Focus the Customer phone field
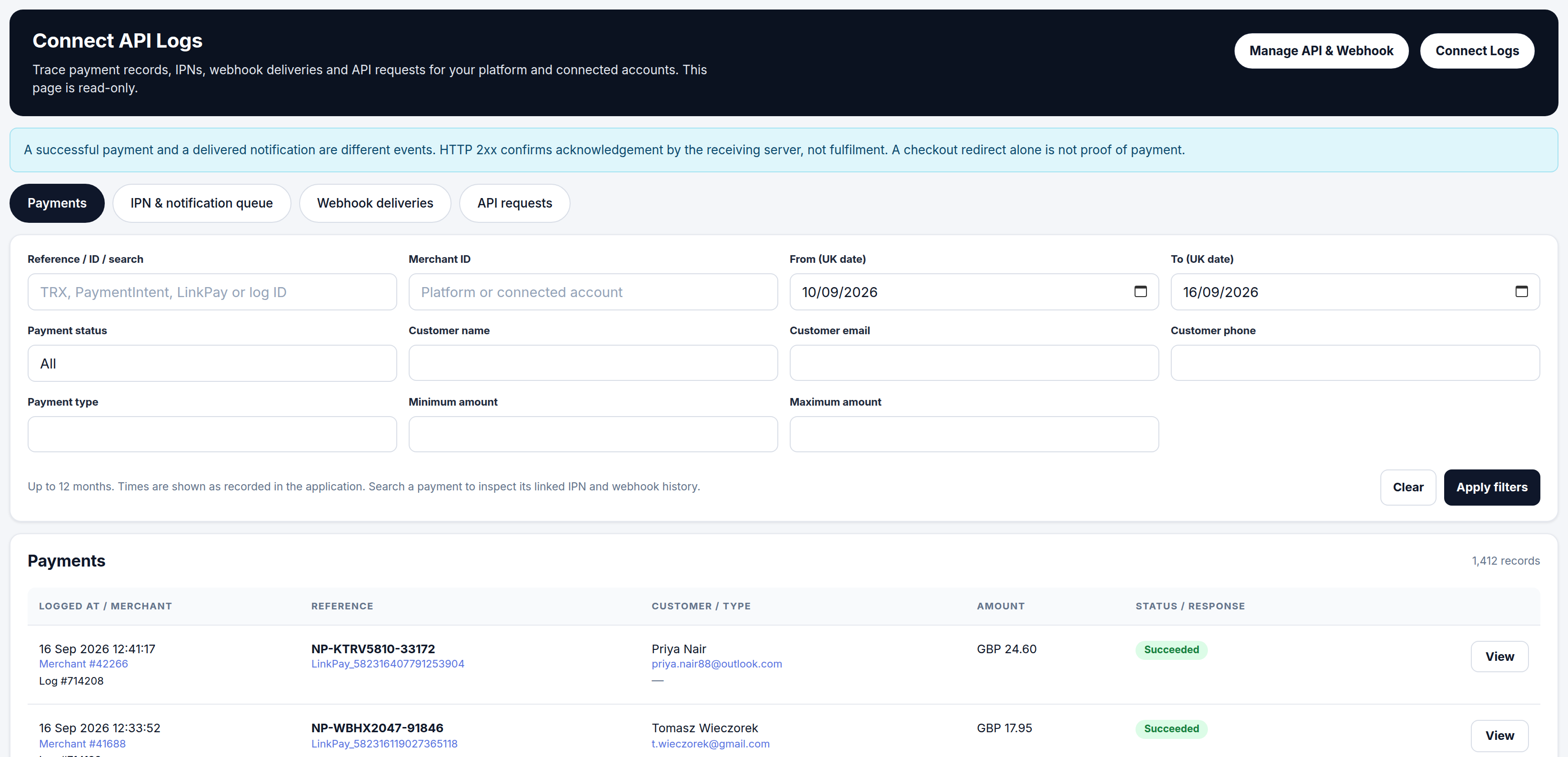Screen dimensions: 1568x757 1355,363
